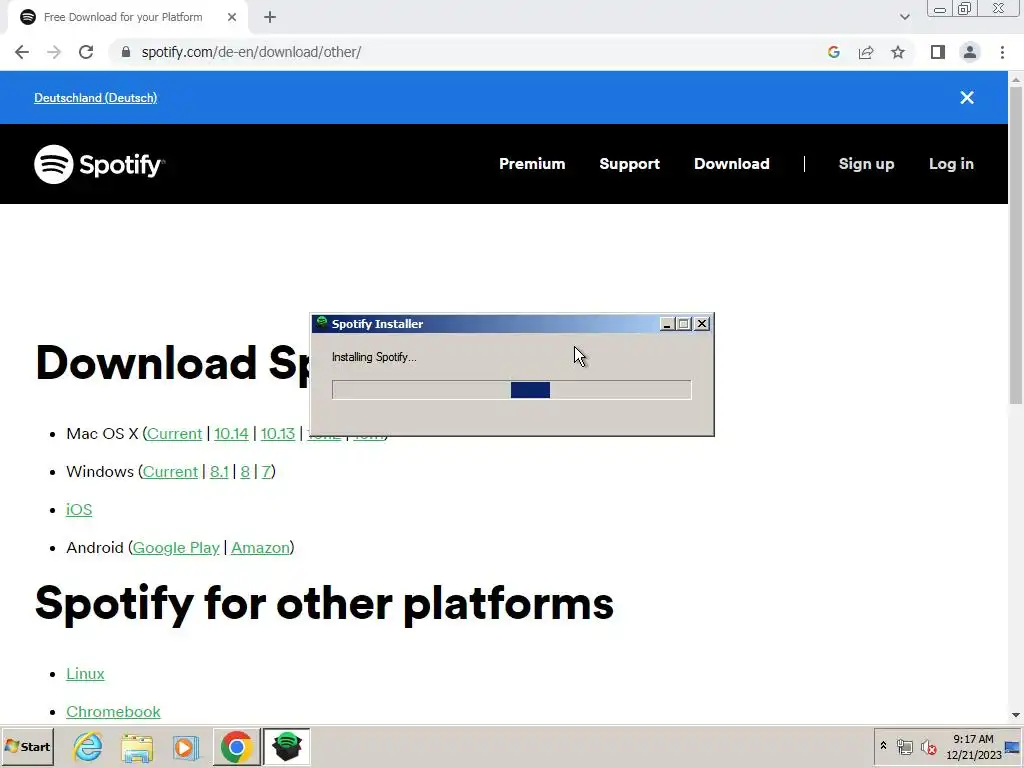Click the network tray icon

pyautogui.click(x=904, y=746)
